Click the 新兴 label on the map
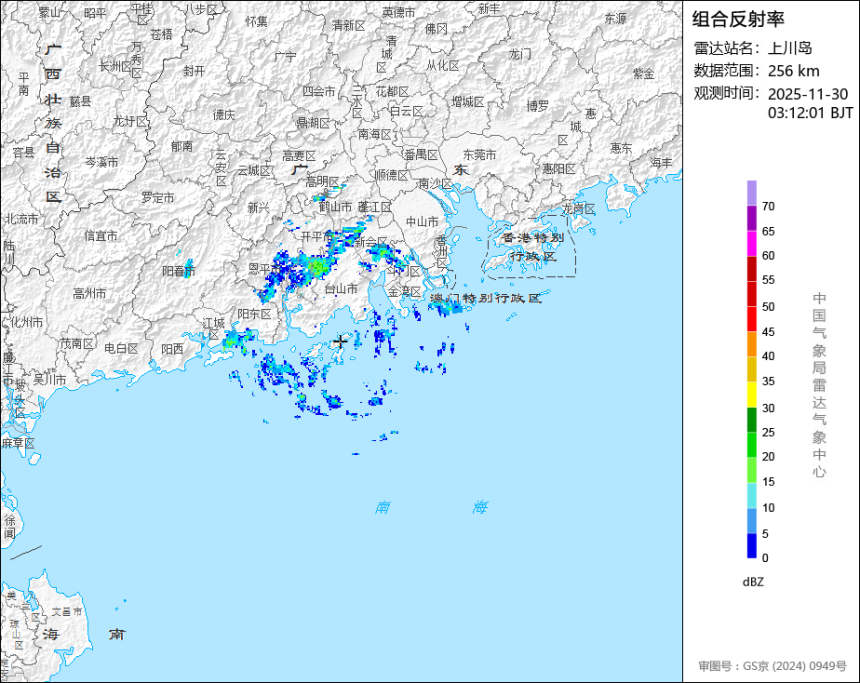 (x=258, y=207)
